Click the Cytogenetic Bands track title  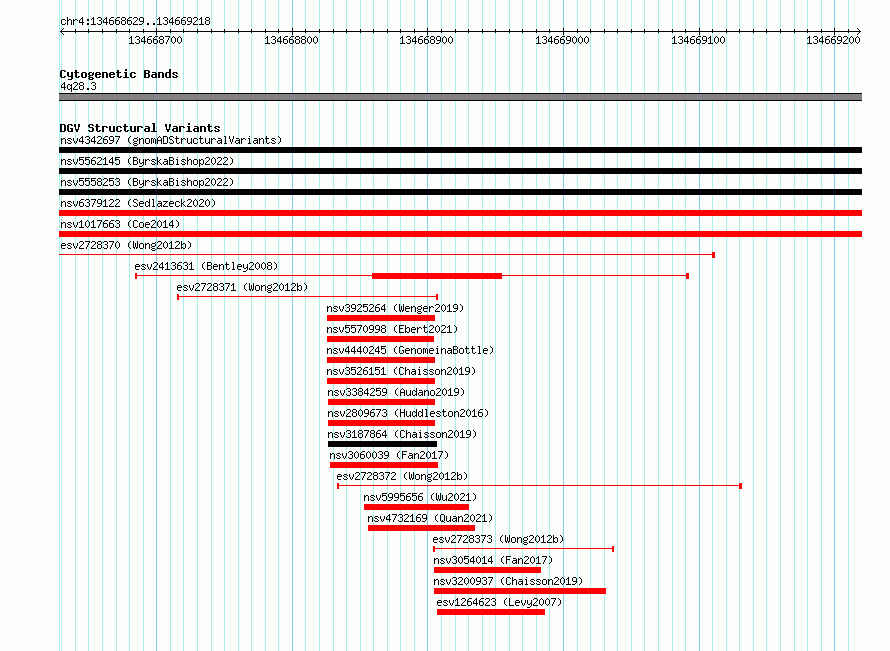[x=119, y=74]
